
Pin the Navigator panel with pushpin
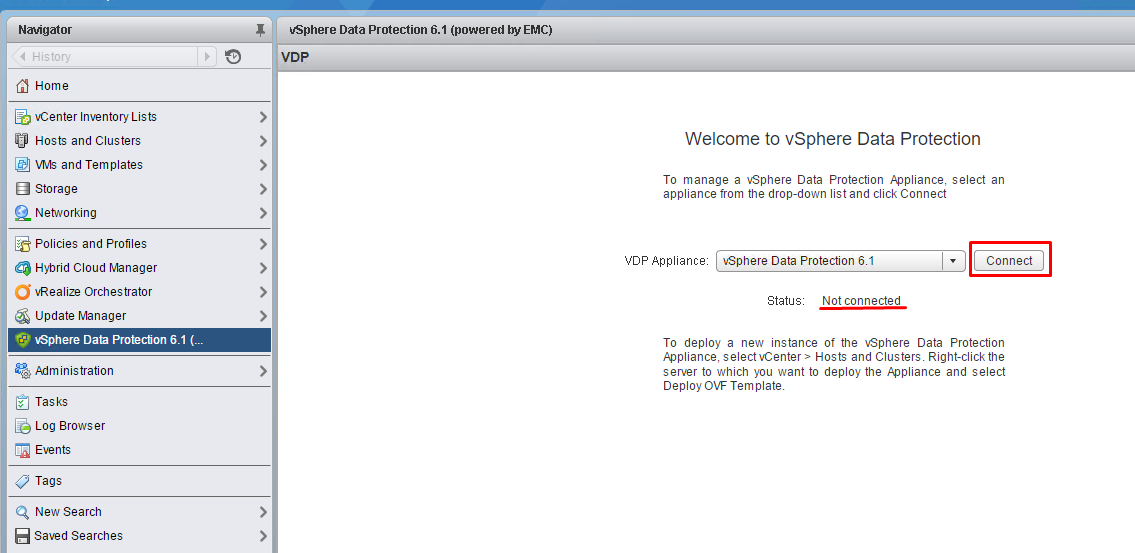[x=261, y=30]
